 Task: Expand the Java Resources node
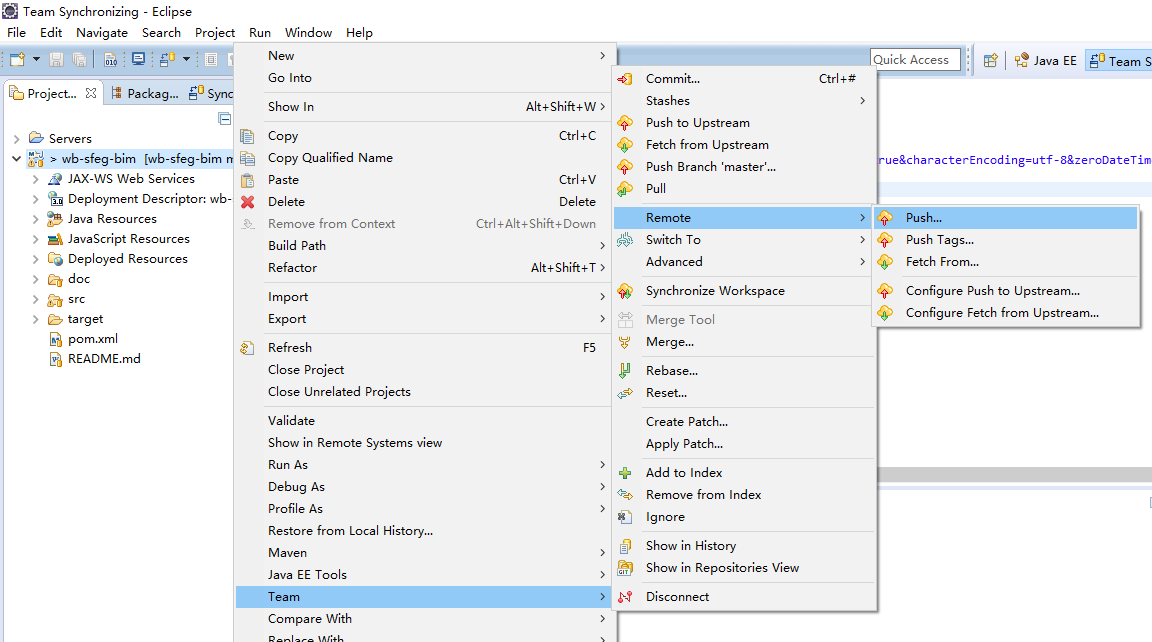click(35, 219)
